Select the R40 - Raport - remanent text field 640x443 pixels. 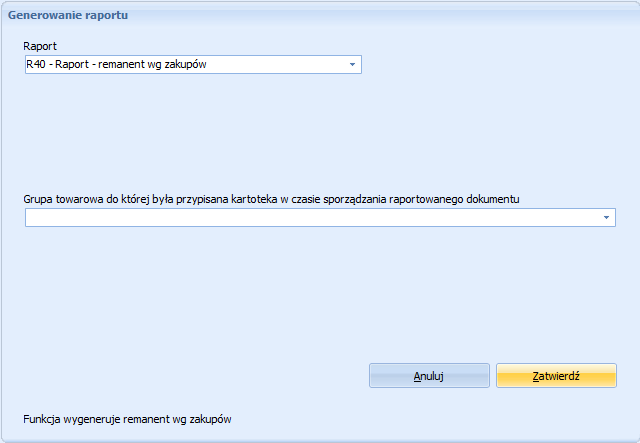point(193,65)
